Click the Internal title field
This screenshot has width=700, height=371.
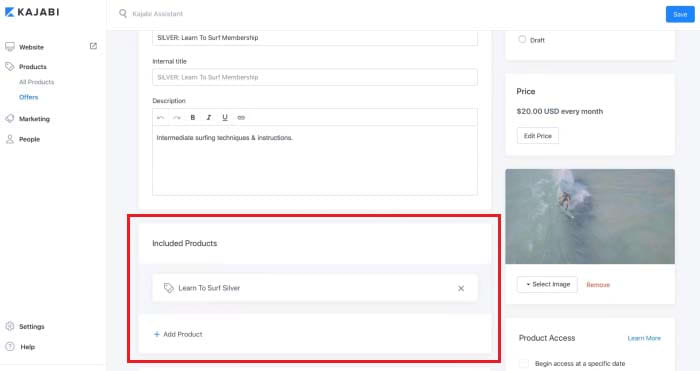click(315, 77)
